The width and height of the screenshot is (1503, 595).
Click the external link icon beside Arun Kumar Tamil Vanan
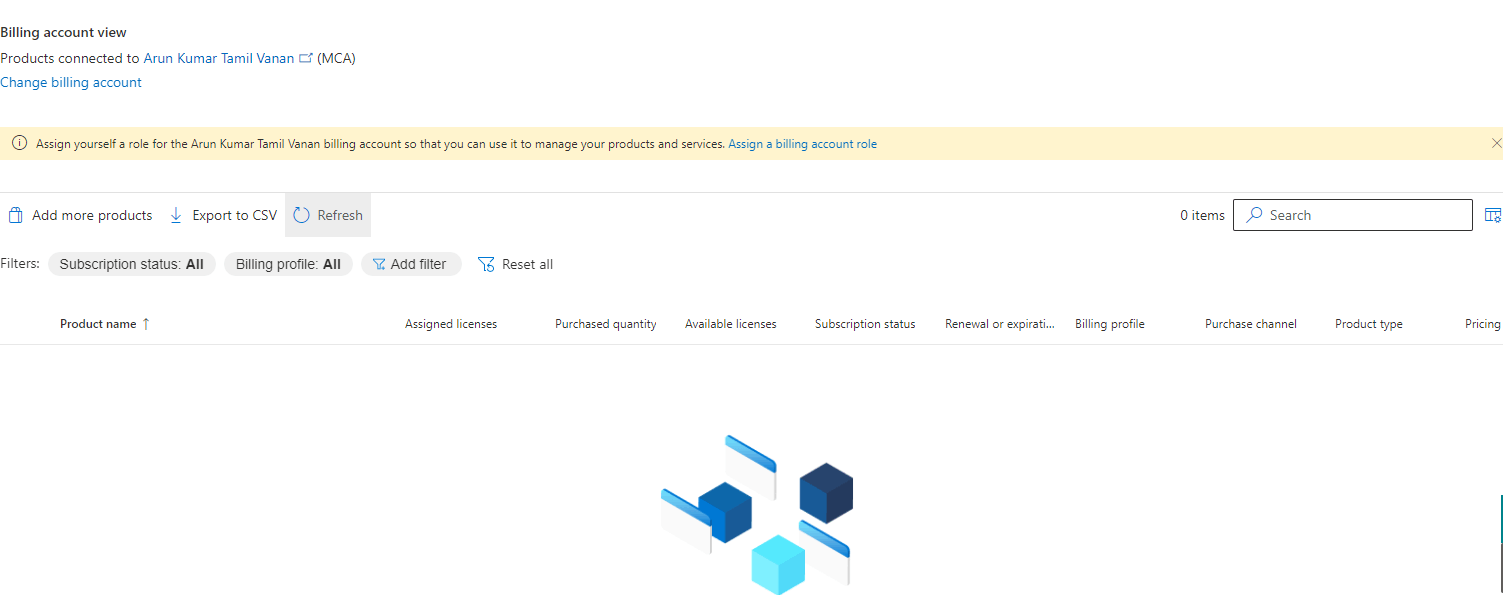pos(306,58)
